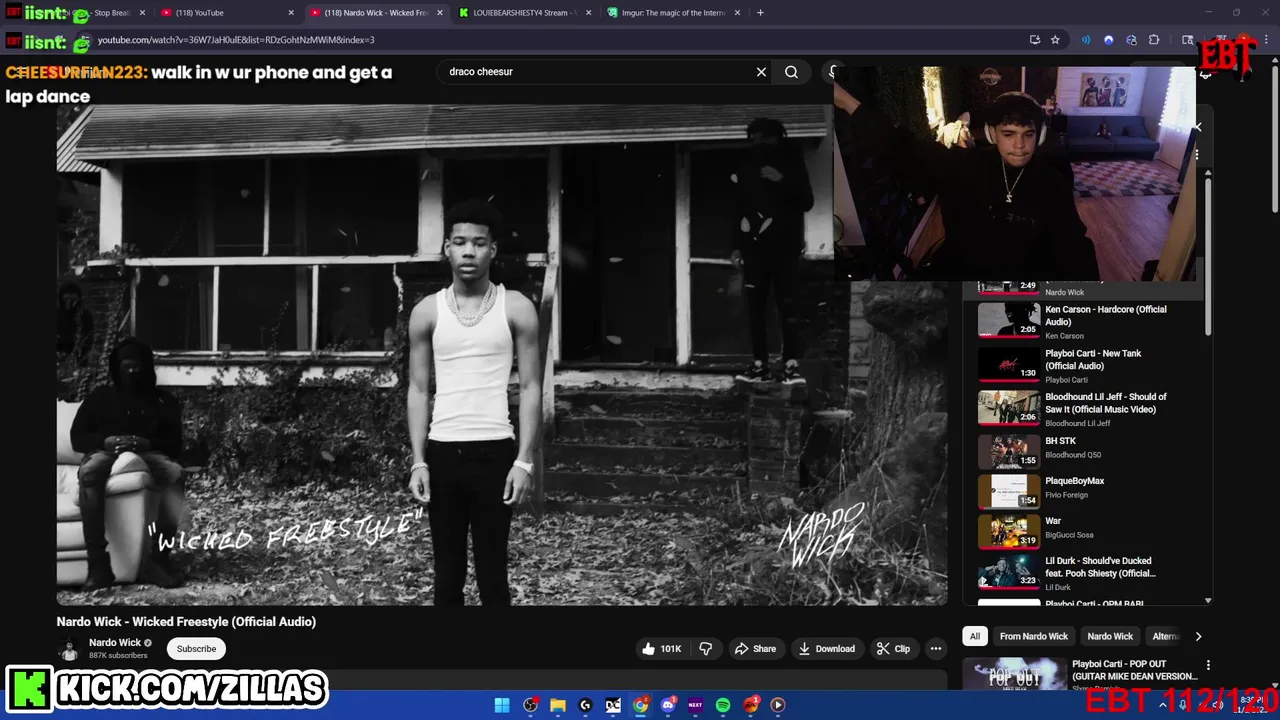1280x720 pixels.
Task: Expand next filter chips arrow
Action: point(1198,636)
